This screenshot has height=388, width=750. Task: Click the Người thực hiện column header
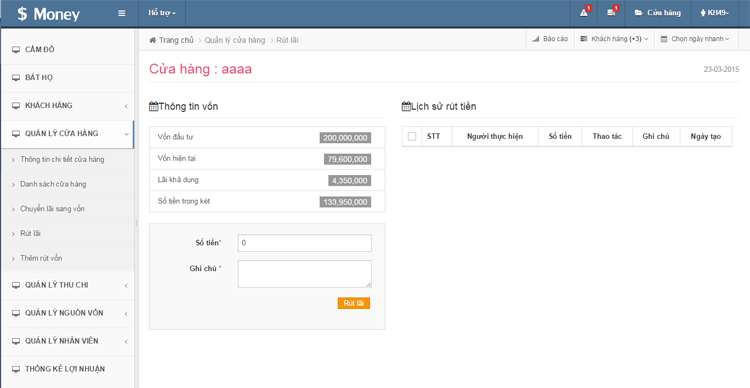[x=495, y=136]
